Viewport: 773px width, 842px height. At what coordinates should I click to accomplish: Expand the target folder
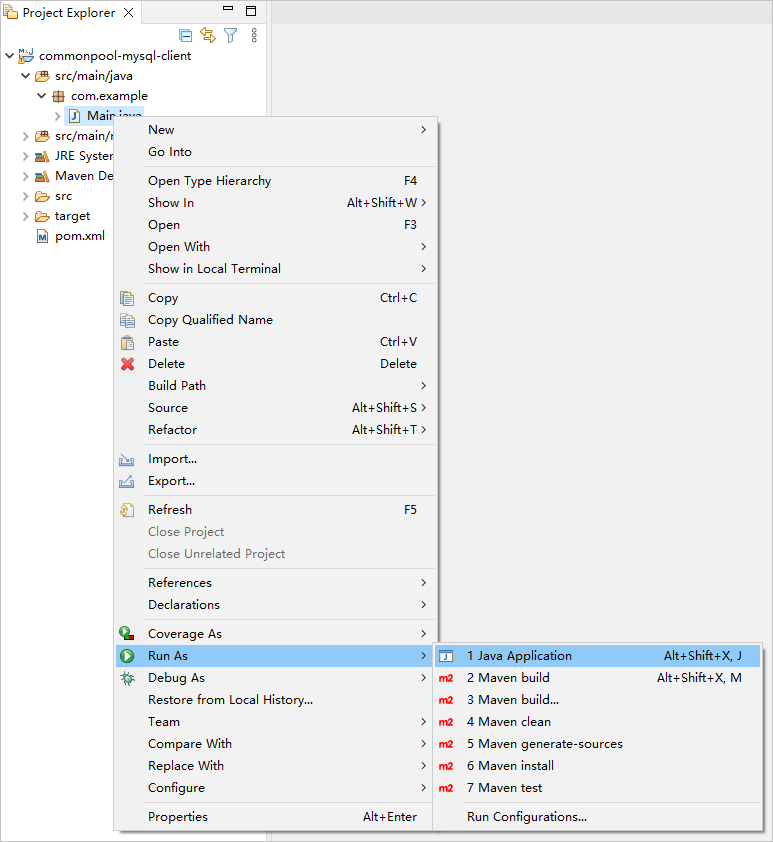pyautogui.click(x=26, y=216)
